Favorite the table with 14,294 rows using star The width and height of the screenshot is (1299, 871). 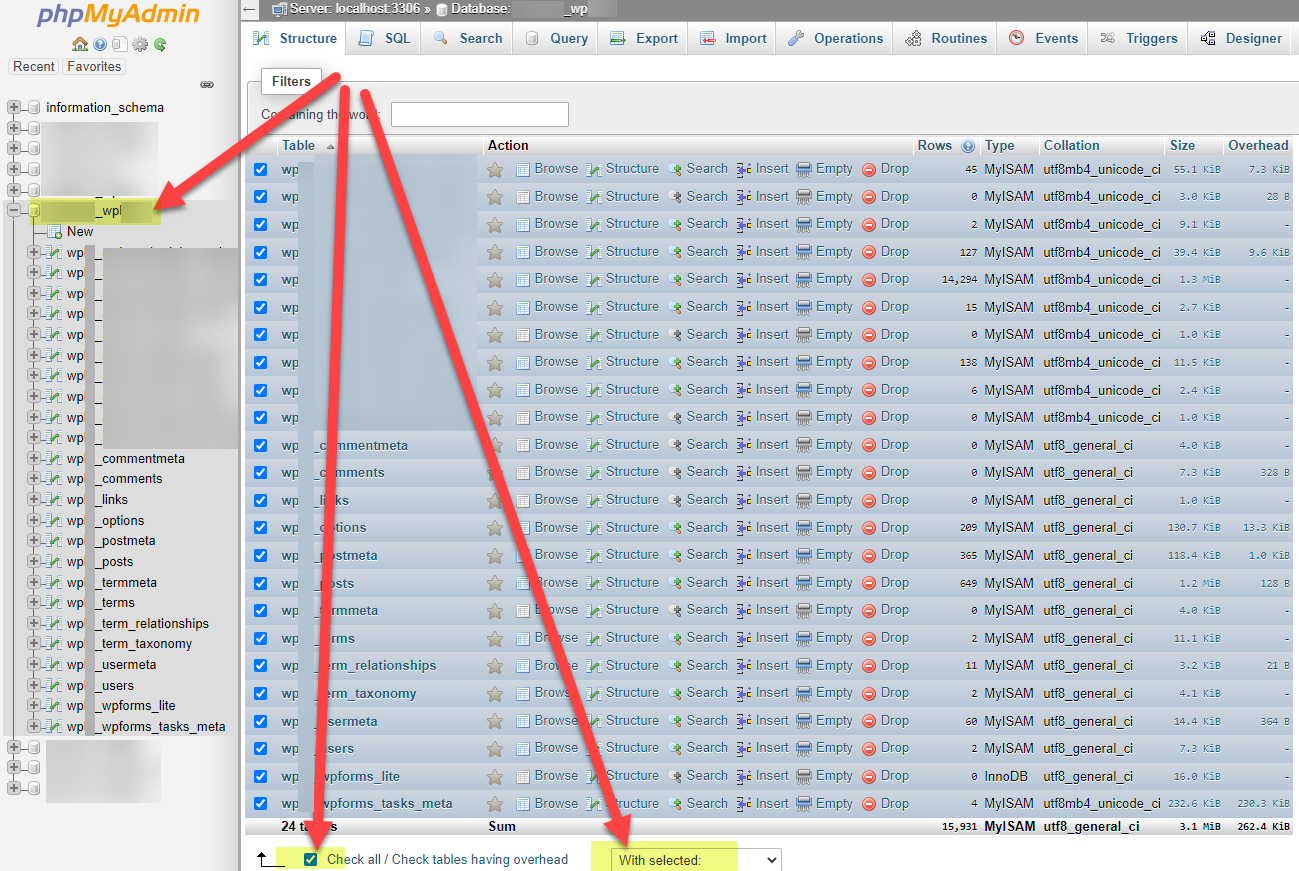coord(495,279)
